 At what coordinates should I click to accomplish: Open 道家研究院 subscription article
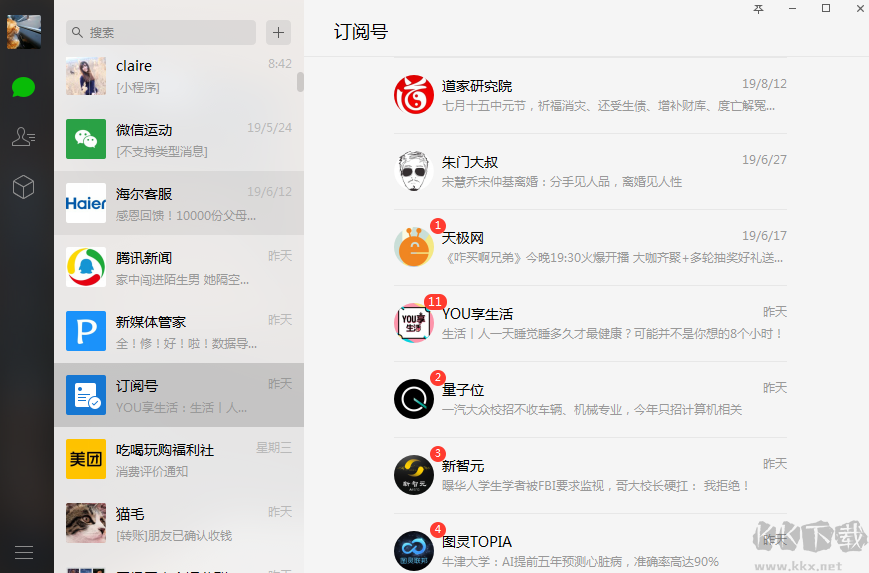click(x=590, y=95)
